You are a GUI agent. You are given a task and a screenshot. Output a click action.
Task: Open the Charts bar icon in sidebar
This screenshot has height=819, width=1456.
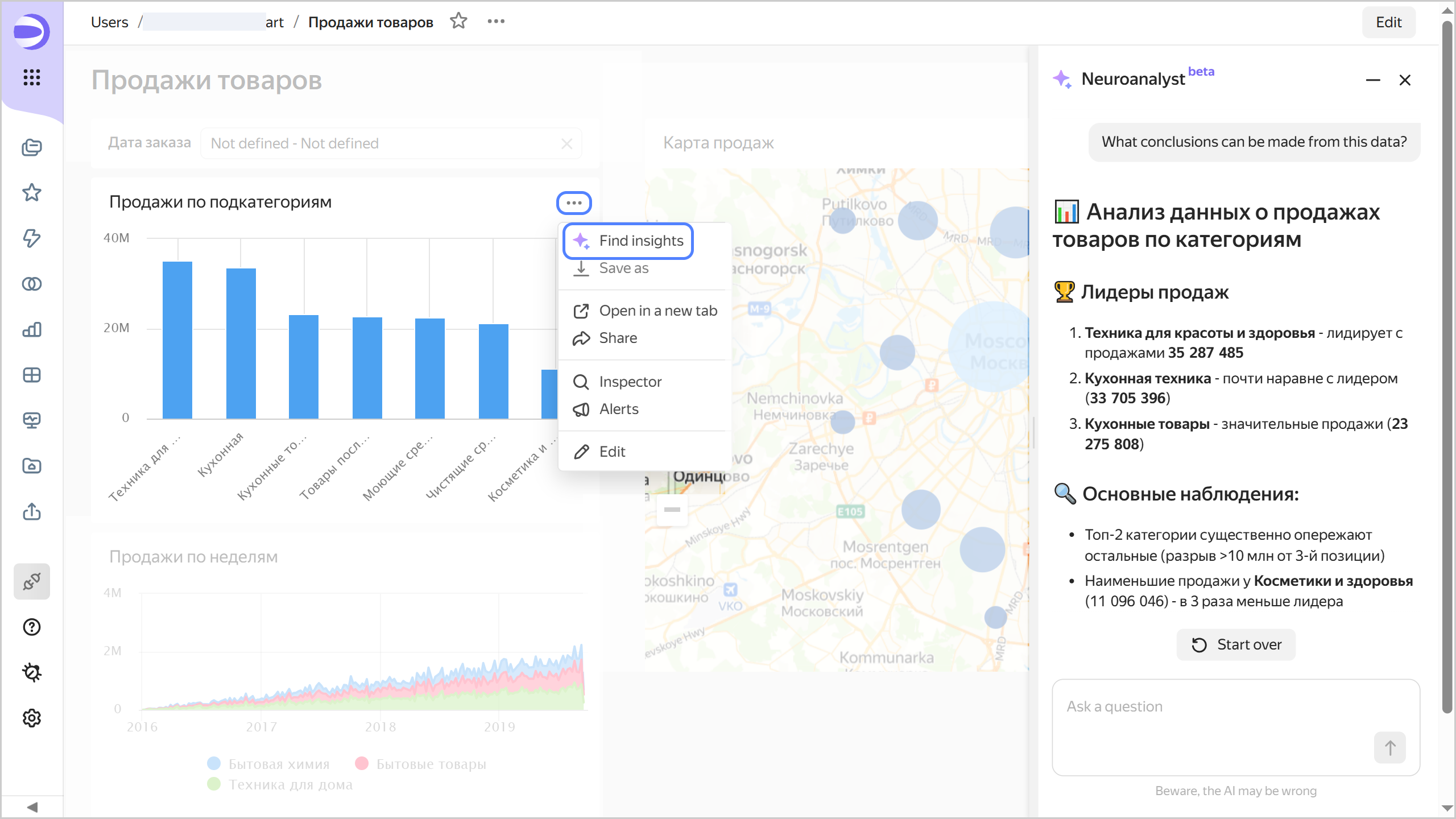click(32, 329)
